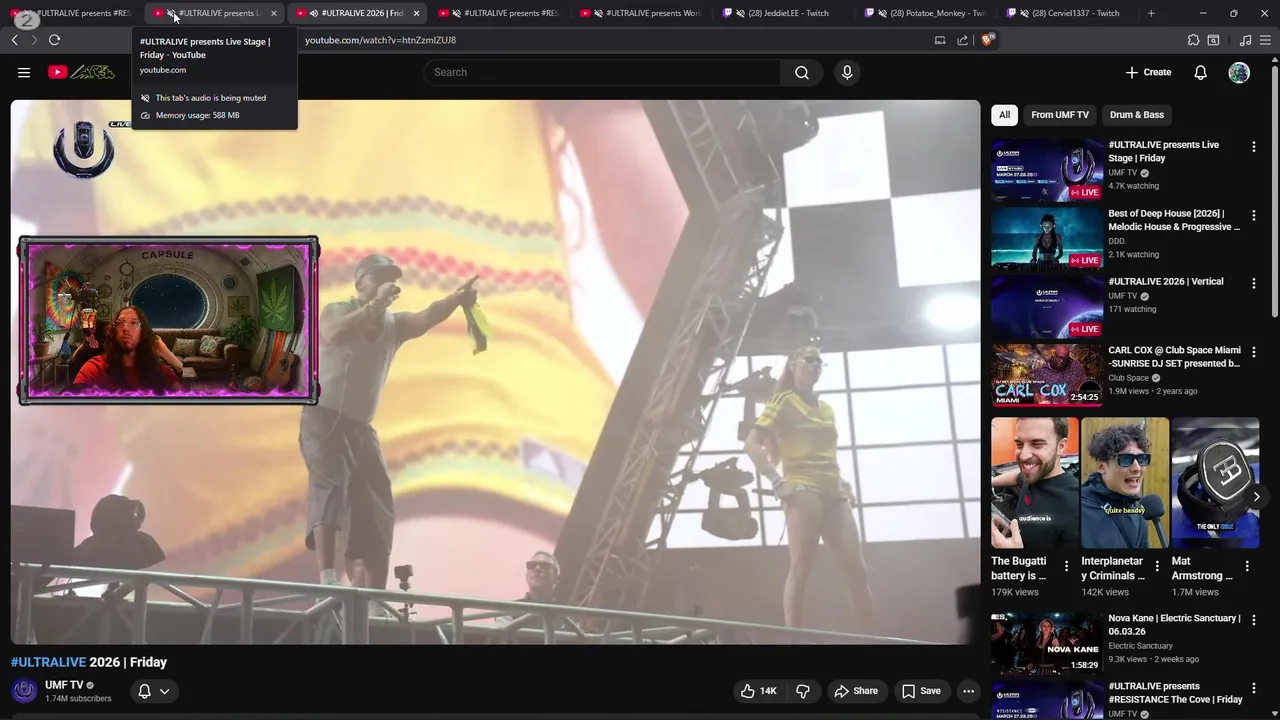Open YouTube notifications bell in header

(1200, 72)
